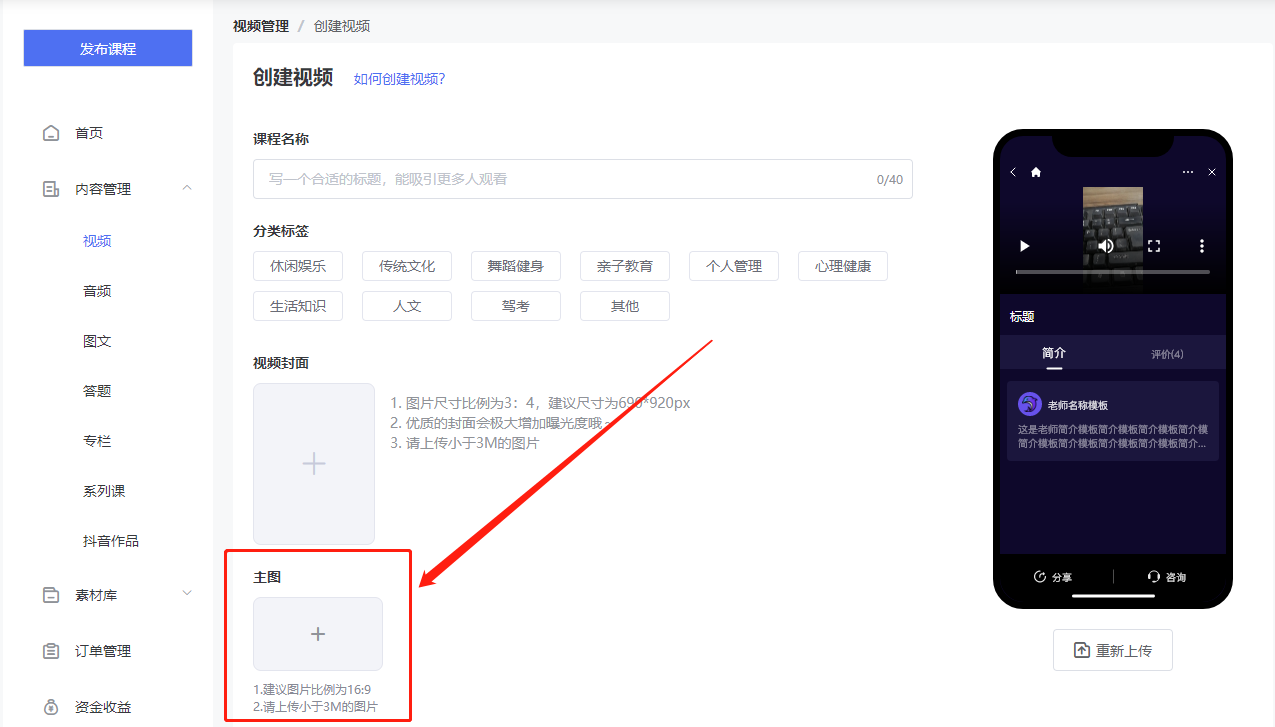
Task: Select the 生活知识 category tag
Action: tap(298, 306)
